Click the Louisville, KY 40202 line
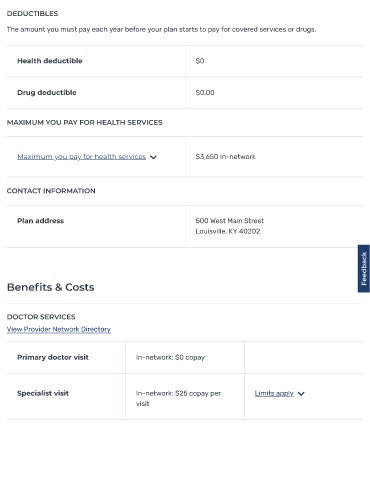This screenshot has width=370, height=480. click(228, 231)
